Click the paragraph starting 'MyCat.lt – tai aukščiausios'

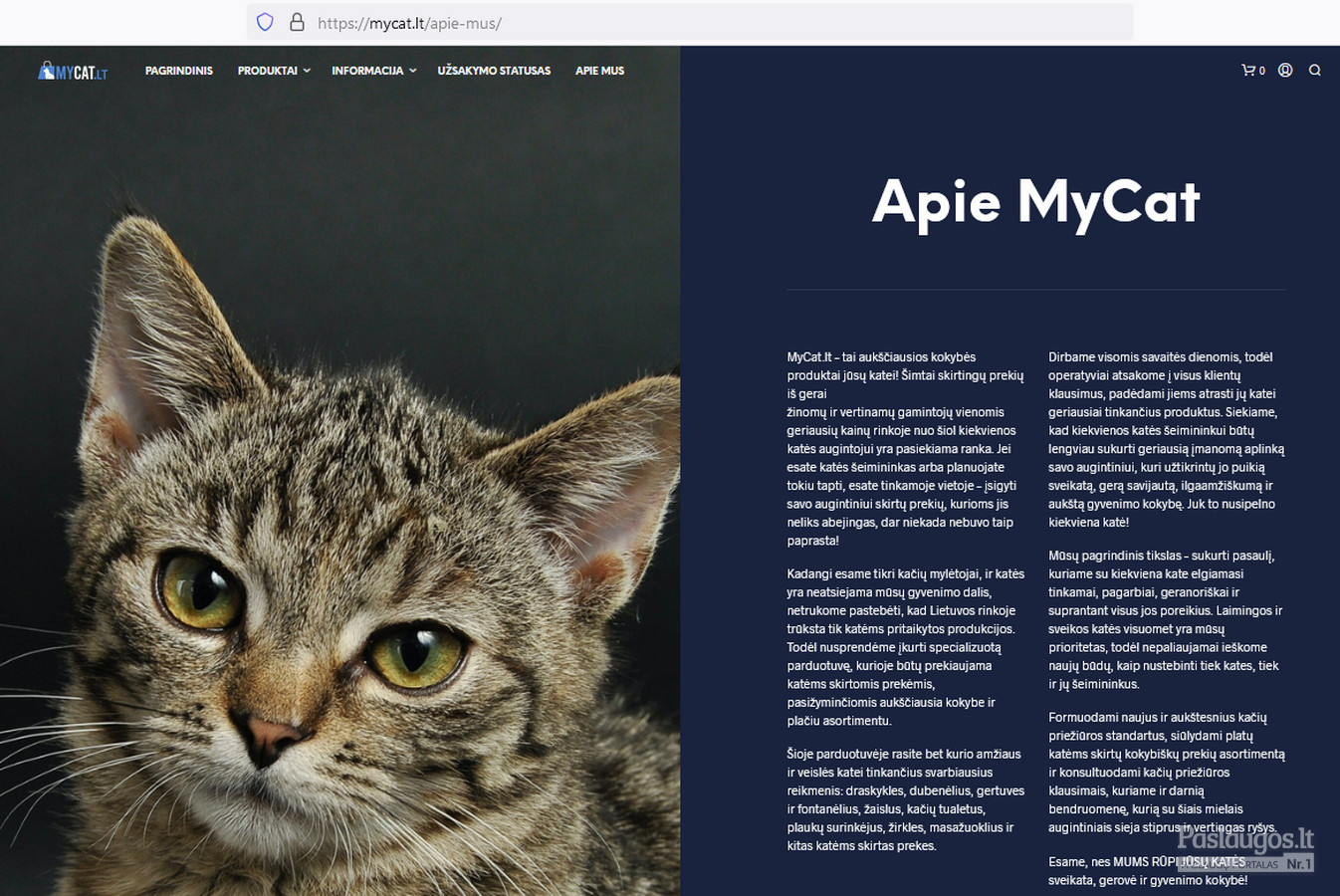click(904, 449)
